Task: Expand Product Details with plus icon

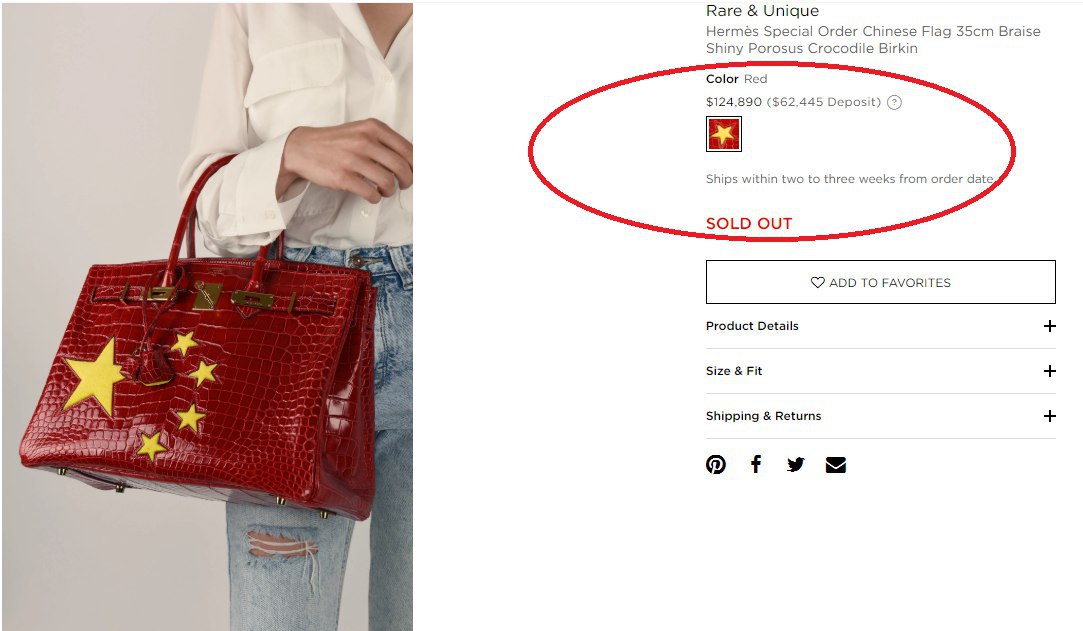Action: click(1049, 326)
